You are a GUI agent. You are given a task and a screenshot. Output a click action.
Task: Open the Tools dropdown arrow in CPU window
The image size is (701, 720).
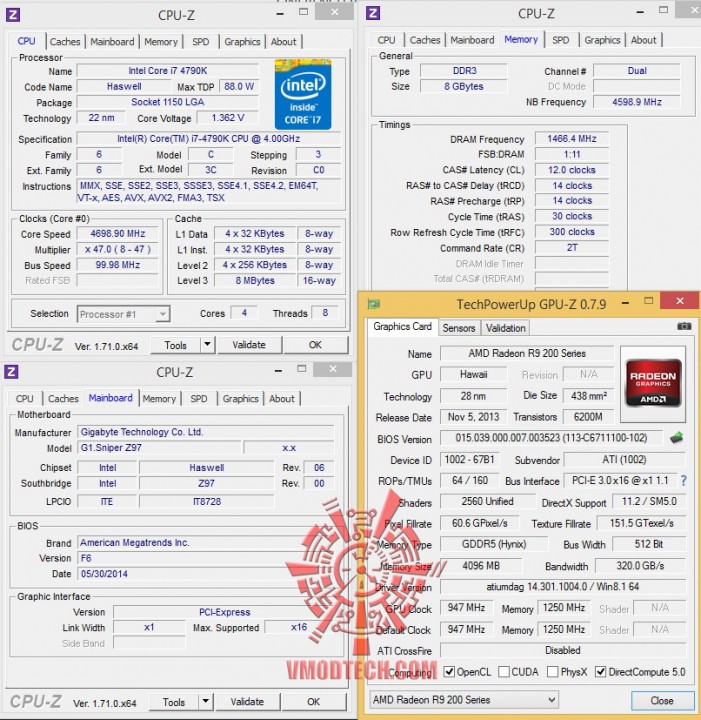[207, 344]
